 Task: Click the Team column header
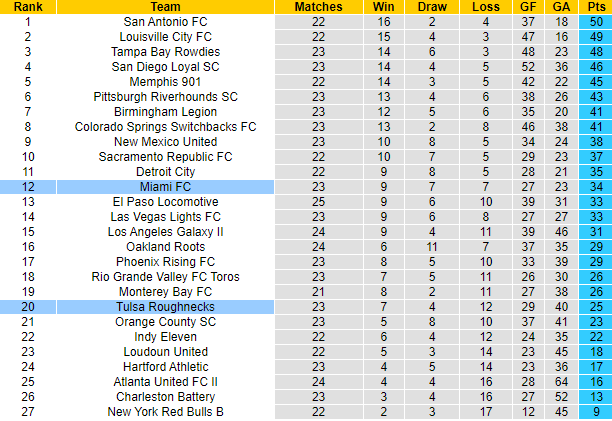pyautogui.click(x=165, y=7)
